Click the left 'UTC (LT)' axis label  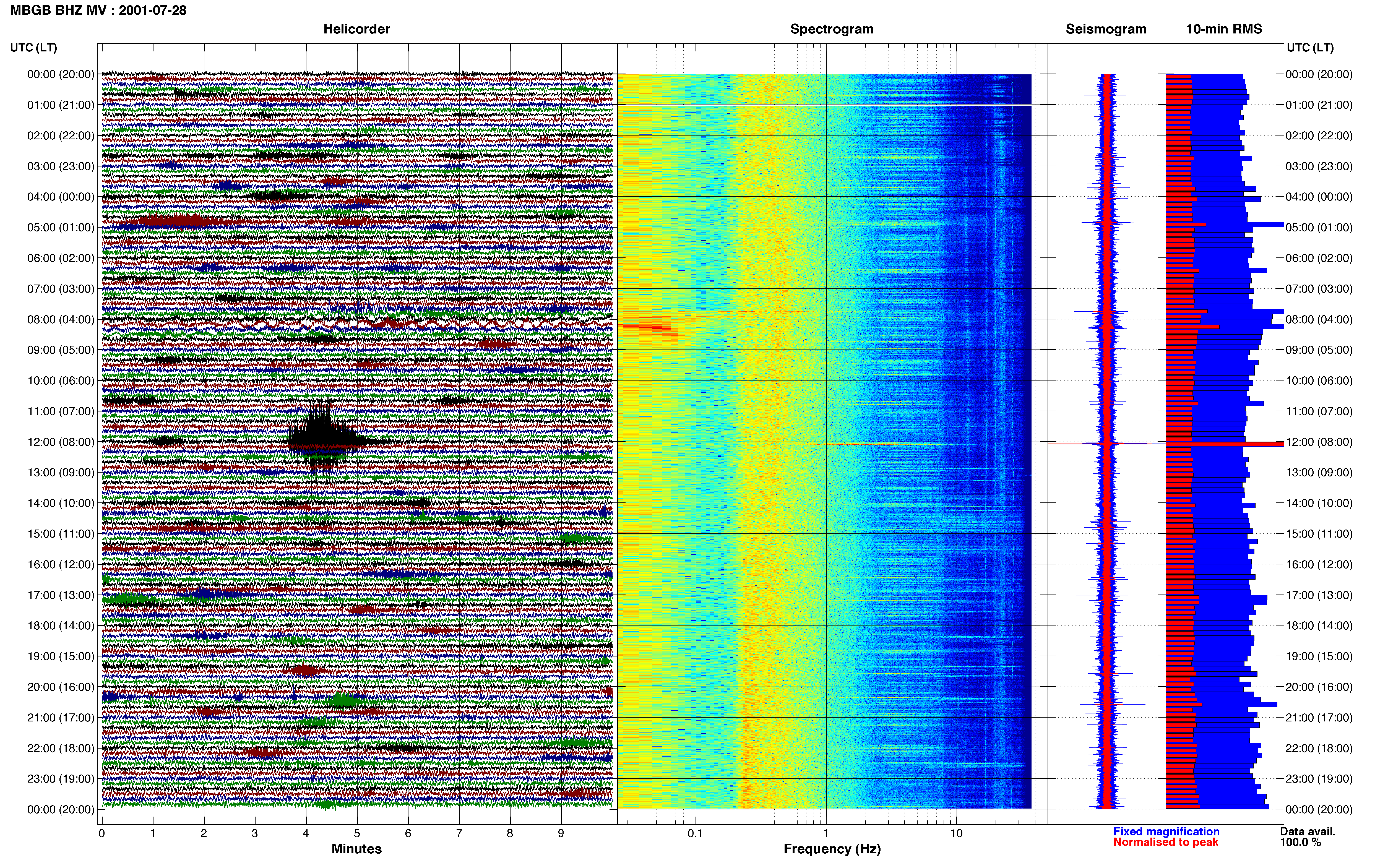pos(33,48)
